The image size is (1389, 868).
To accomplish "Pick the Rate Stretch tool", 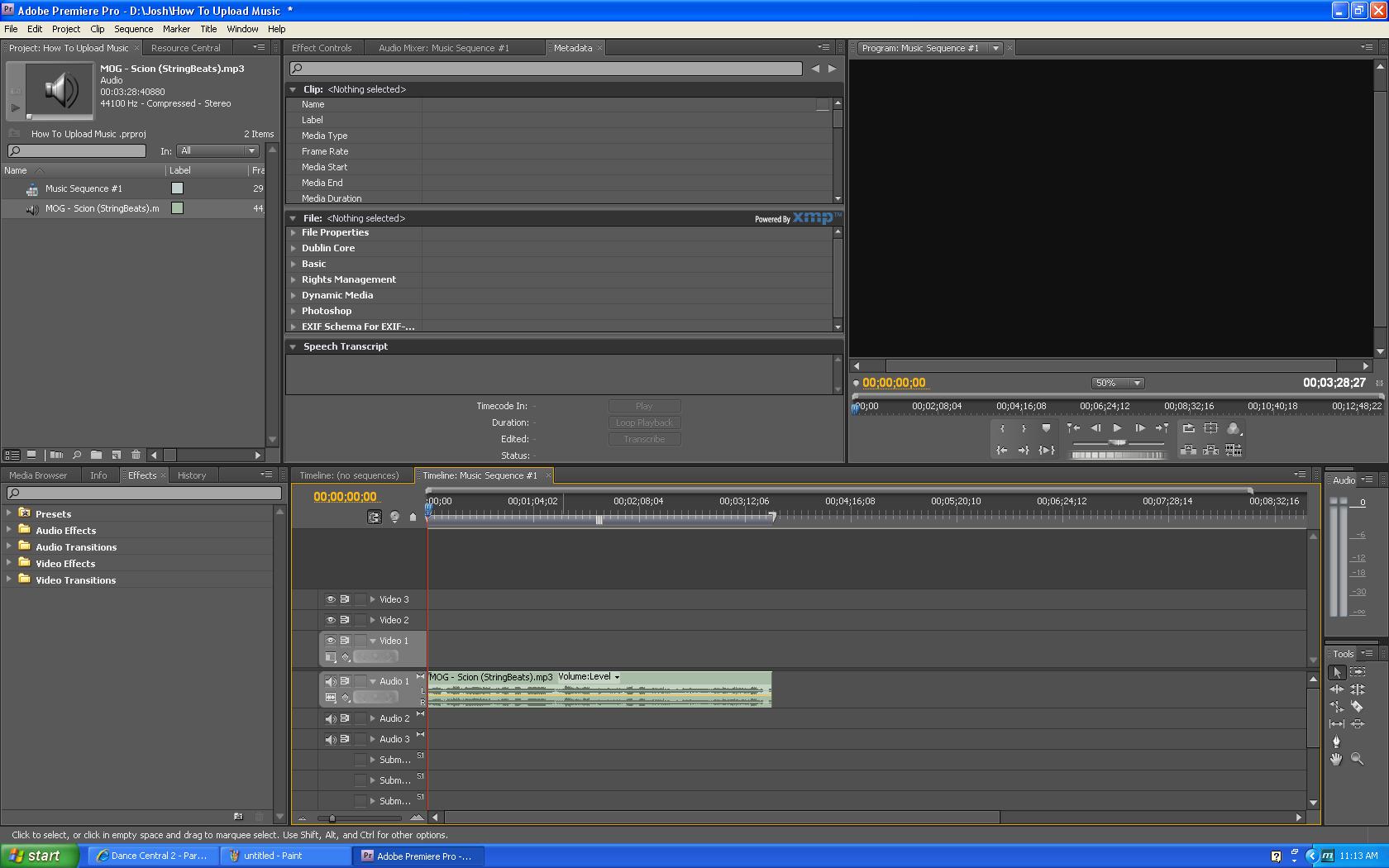I will point(1337,707).
